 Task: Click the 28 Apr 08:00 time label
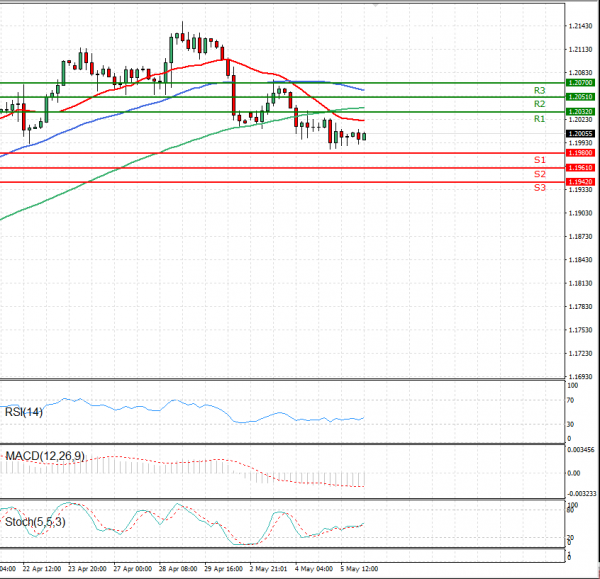pyautogui.click(x=178, y=569)
